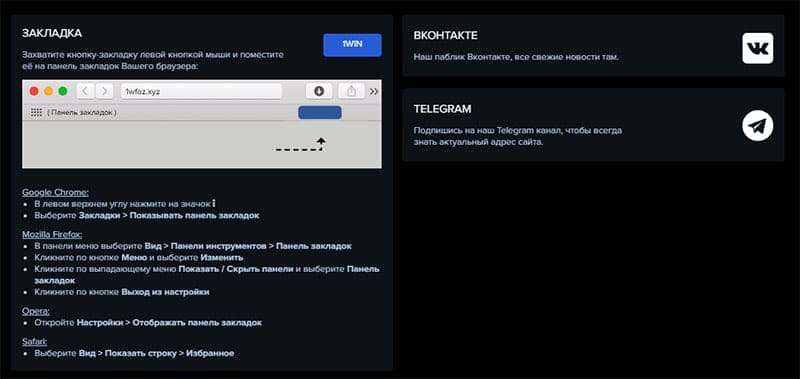
Task: Click text 'Подпишись на наш Telegram канал'
Action: [488, 130]
